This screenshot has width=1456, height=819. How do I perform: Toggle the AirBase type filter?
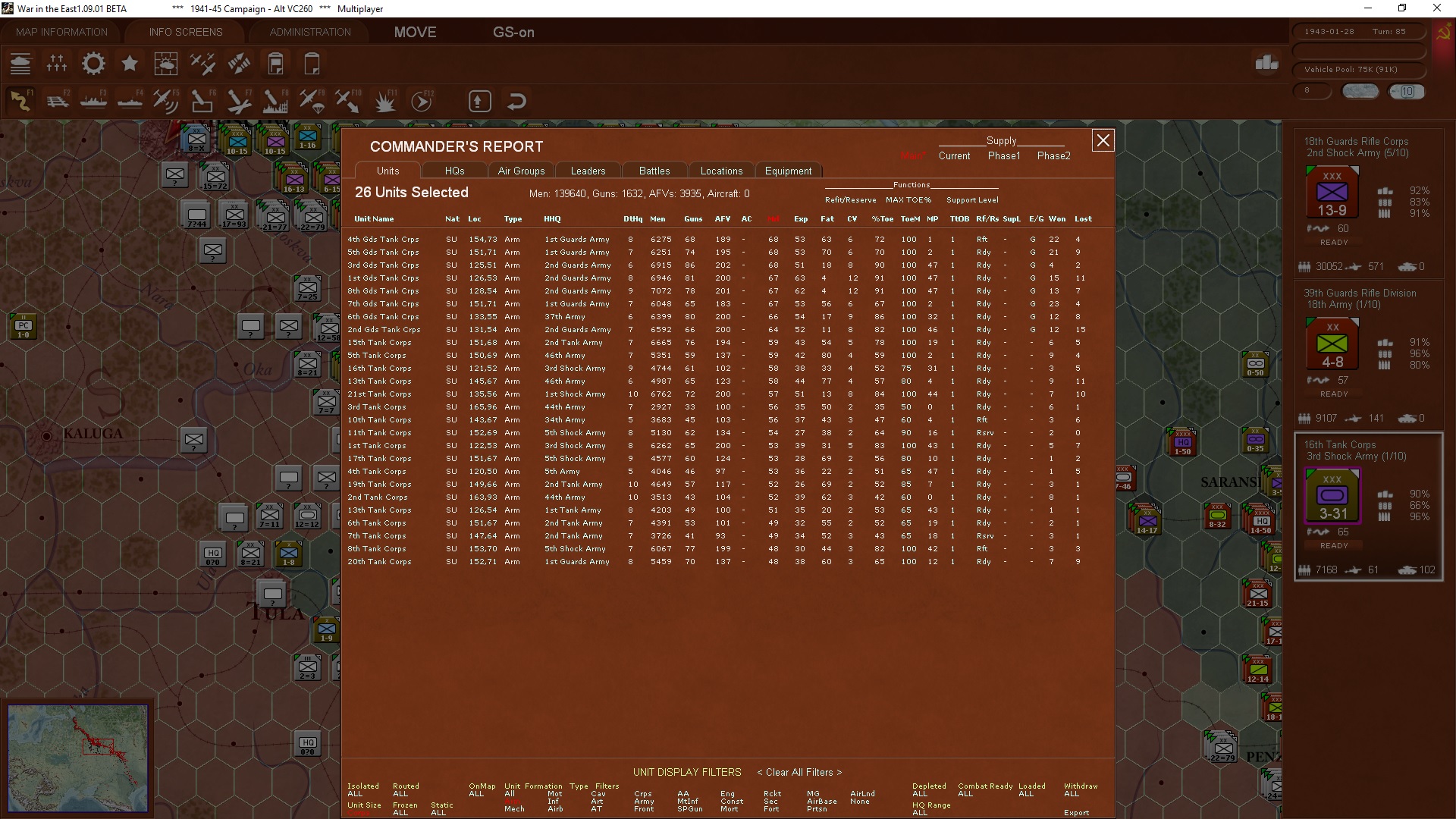[822, 802]
